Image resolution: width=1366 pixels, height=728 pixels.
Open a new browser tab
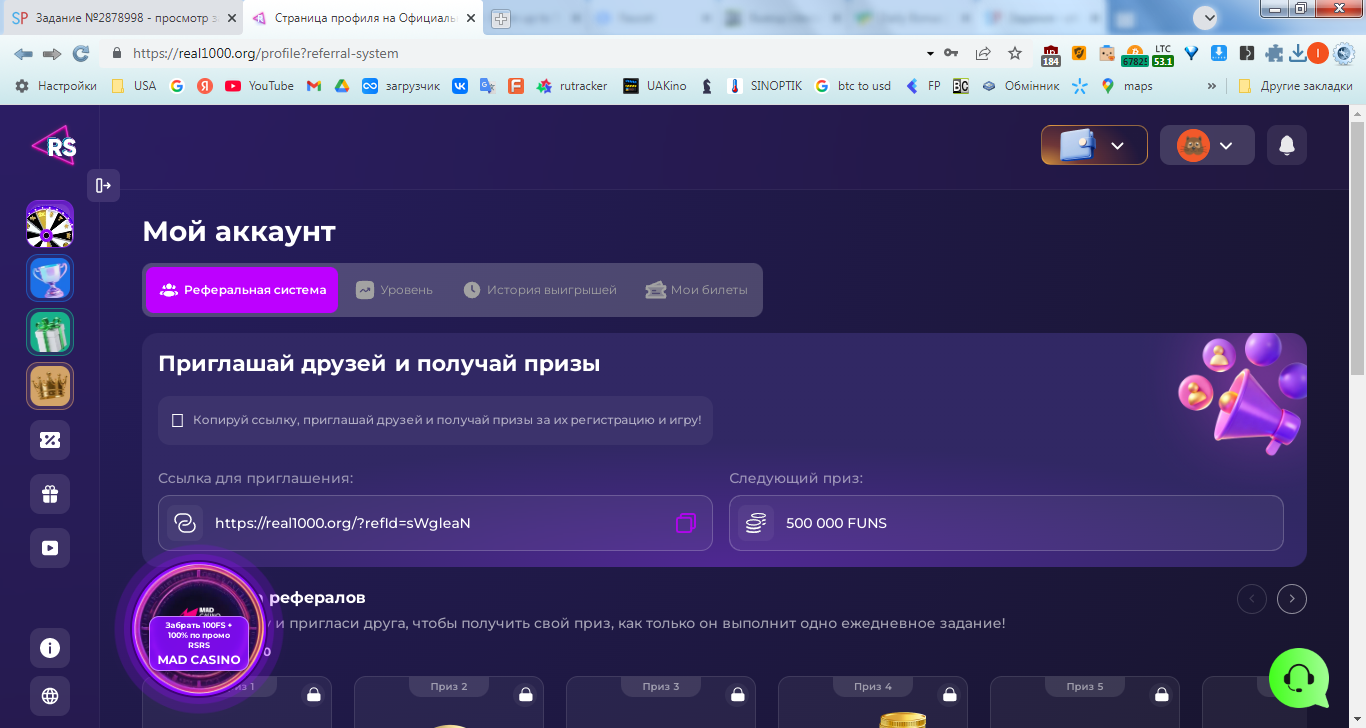[x=500, y=19]
